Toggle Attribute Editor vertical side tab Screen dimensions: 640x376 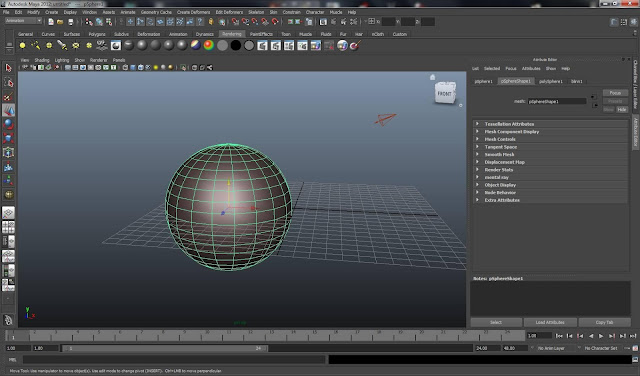click(636, 132)
